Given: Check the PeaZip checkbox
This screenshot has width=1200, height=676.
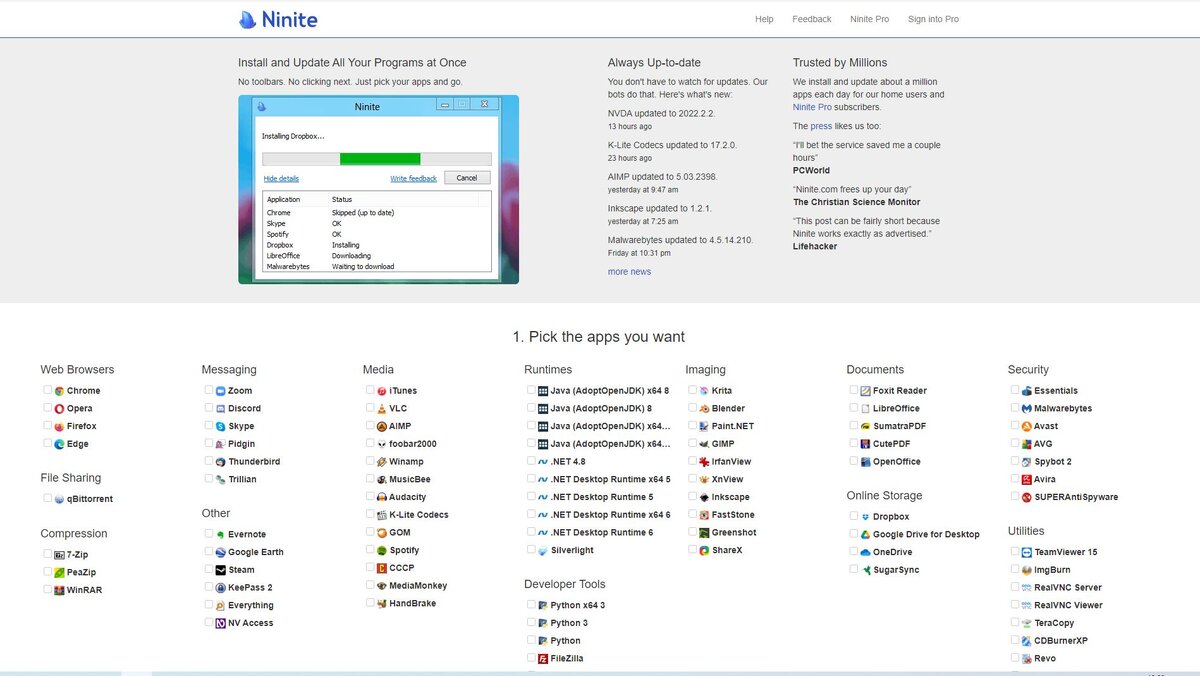Looking at the screenshot, I should [47, 572].
